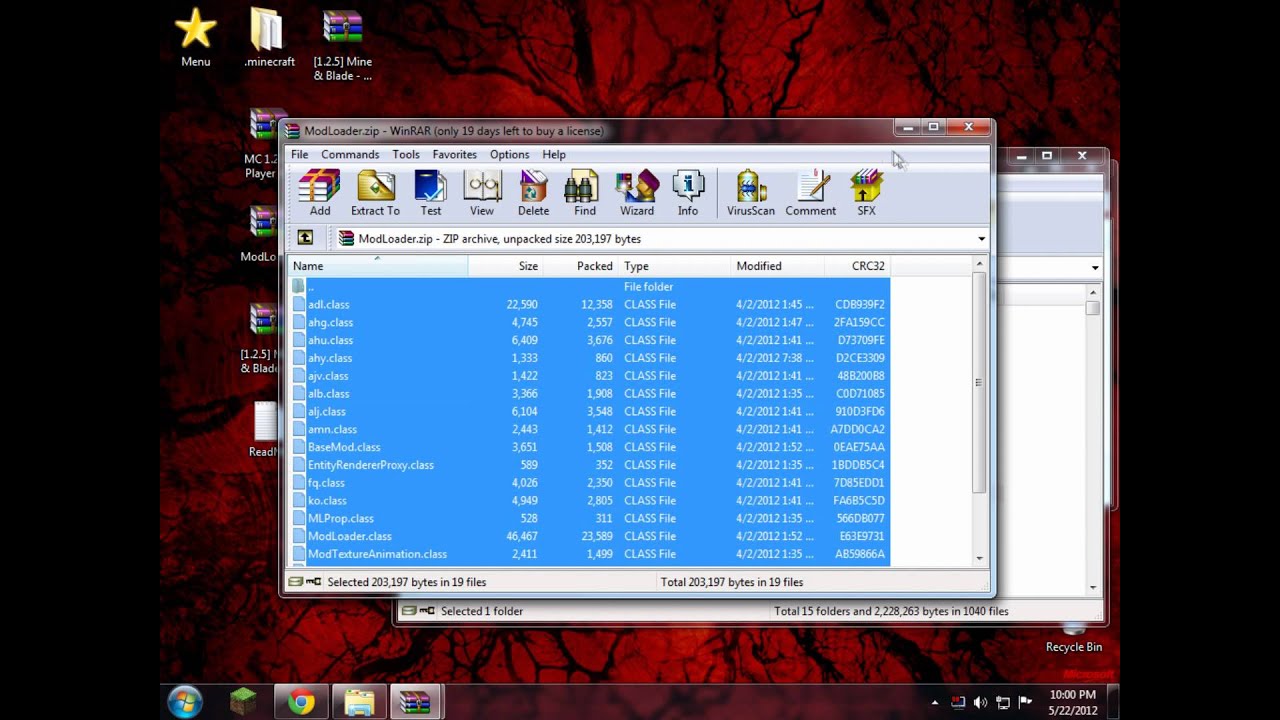Sort by the CRC32 column header
The image size is (1280, 720).
(x=857, y=266)
